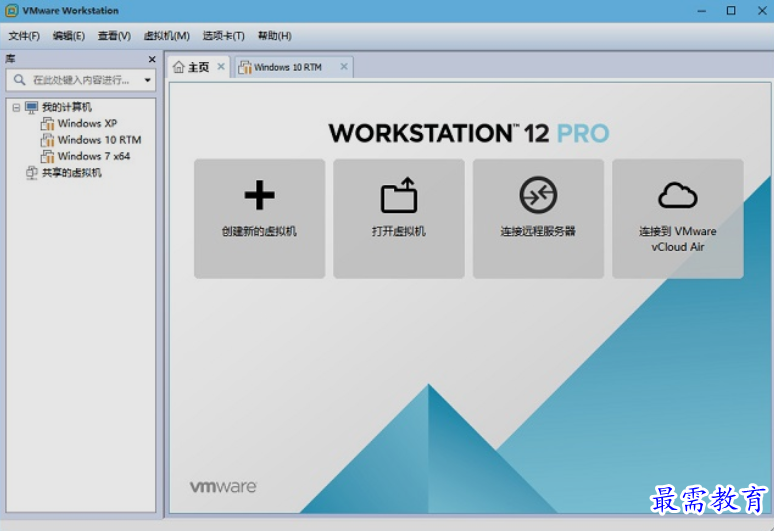
Task: Click the Windows XP virtual machine icon in library
Action: coord(47,123)
